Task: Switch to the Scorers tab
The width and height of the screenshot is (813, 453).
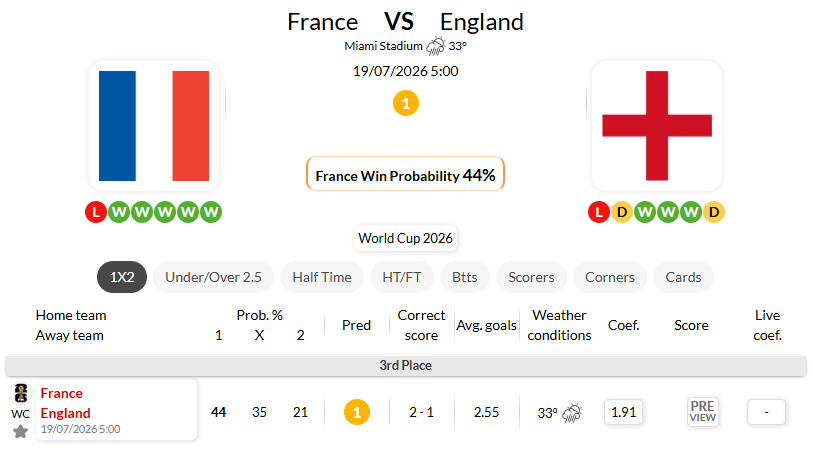Action: tap(531, 277)
